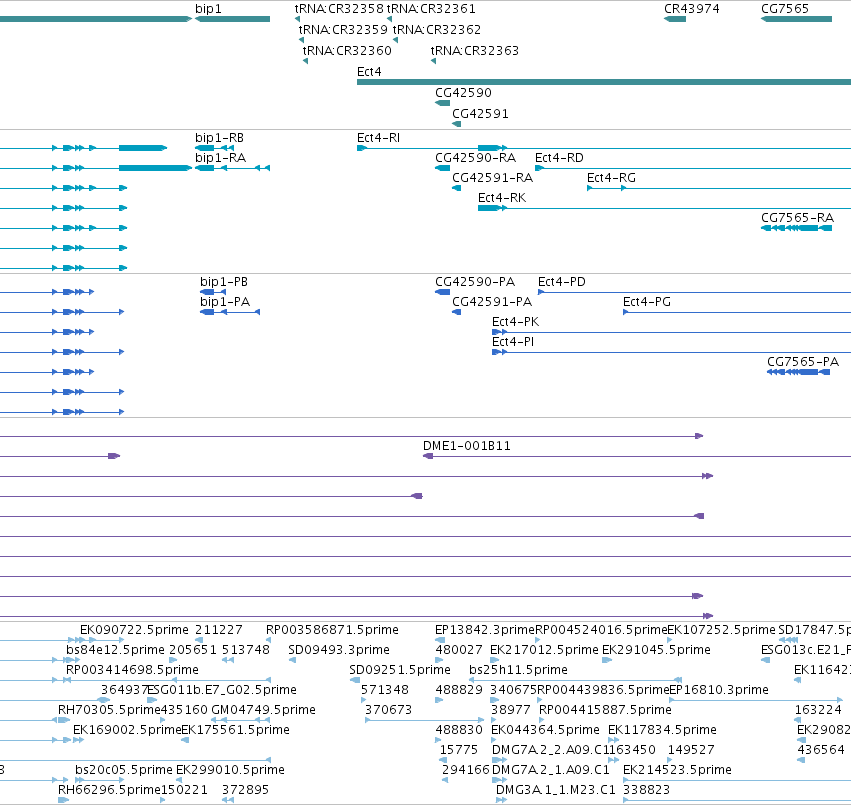Image resolution: width=851 pixels, height=805 pixels.
Task: Click the EK217012.5prime label
Action: click(x=544, y=650)
